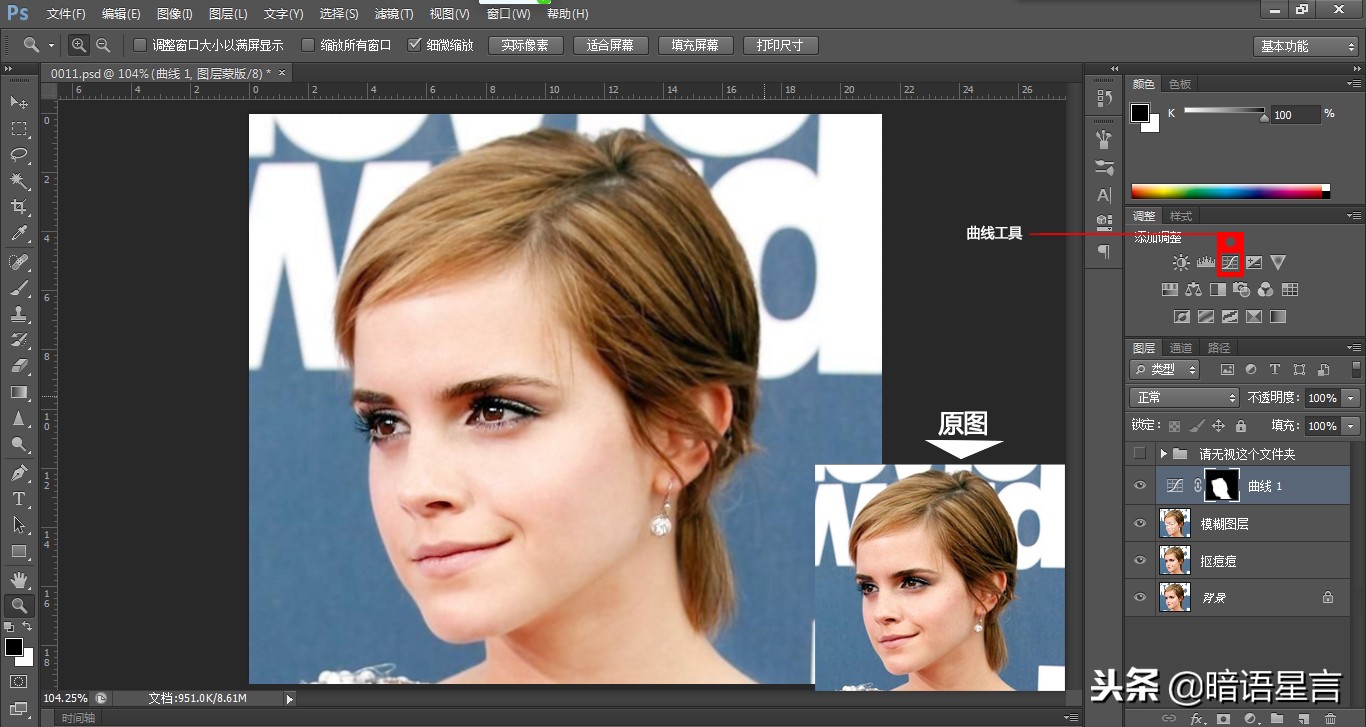Select the Hand tool

(x=19, y=579)
